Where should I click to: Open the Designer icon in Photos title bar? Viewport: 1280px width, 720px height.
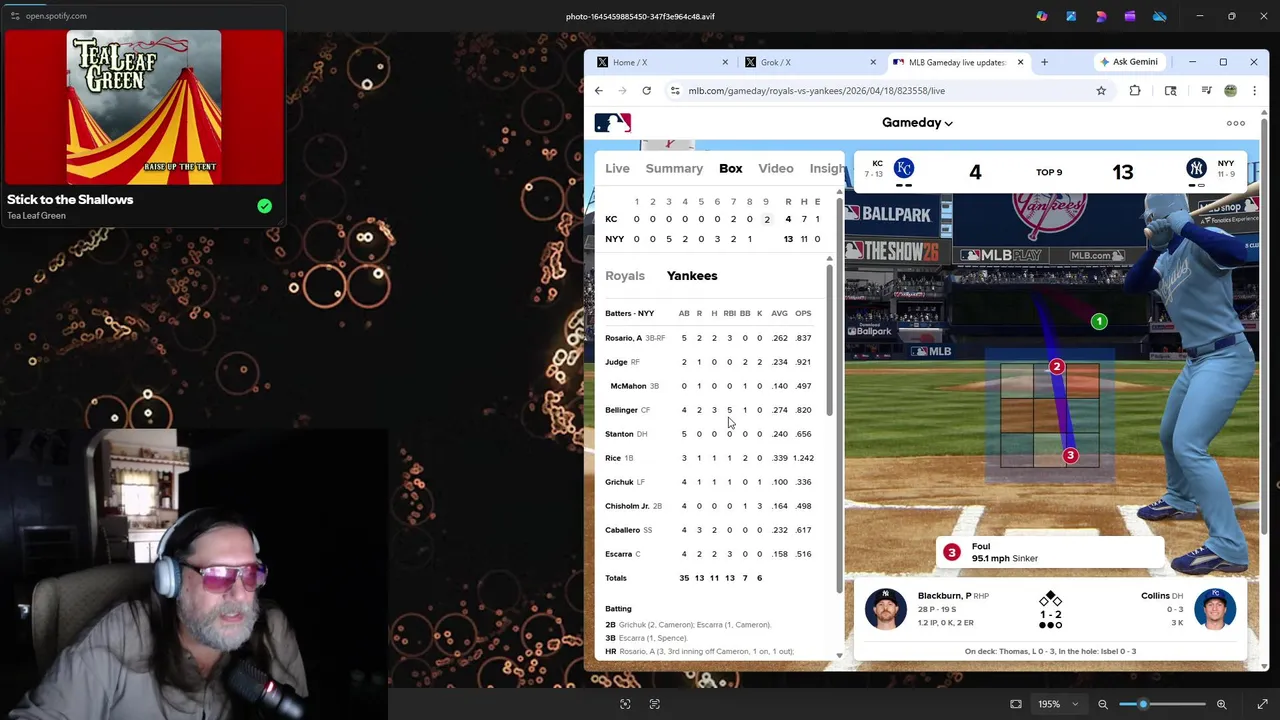click(1101, 16)
